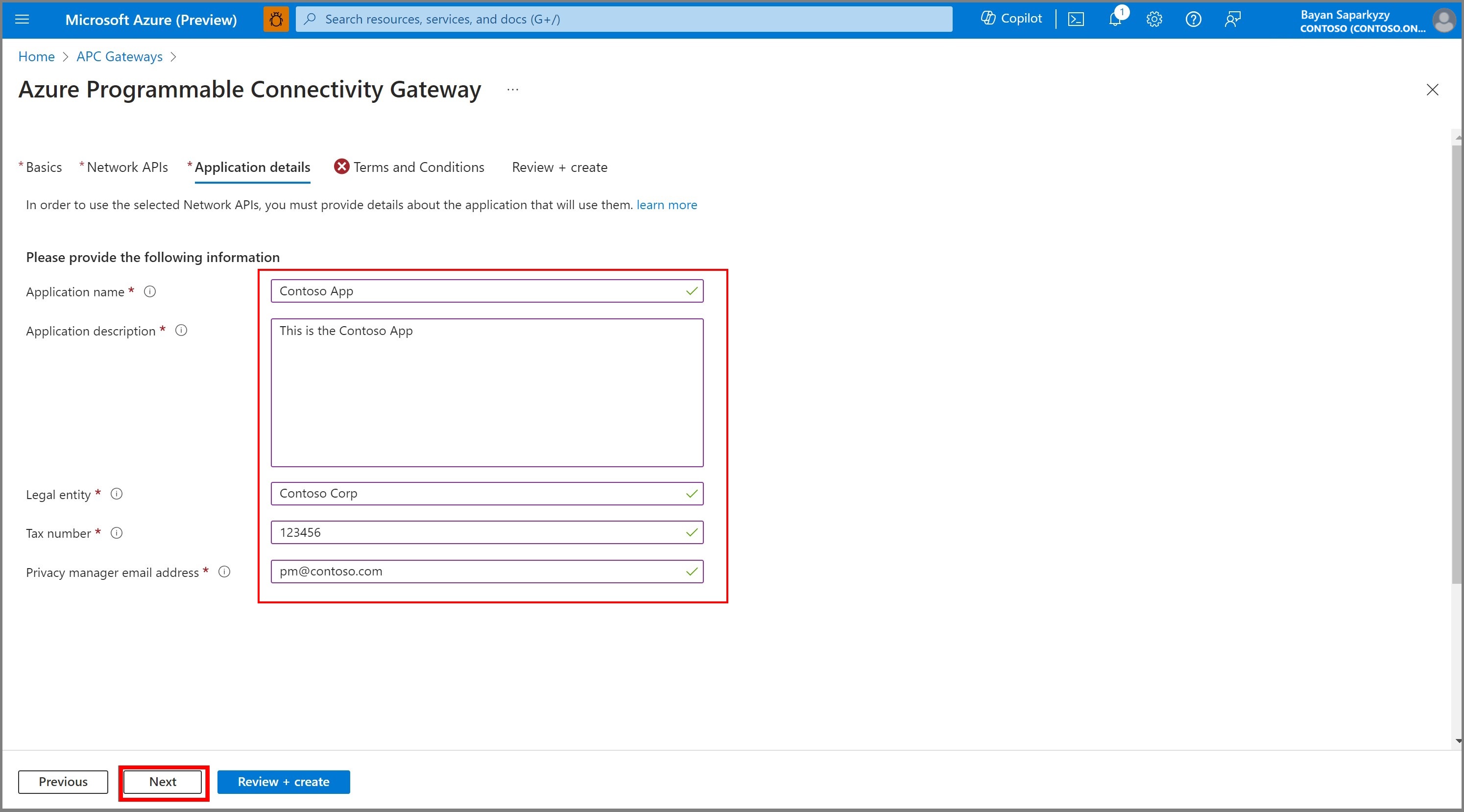The height and width of the screenshot is (812, 1464).
Task: Click the Previous button
Action: pos(63,782)
